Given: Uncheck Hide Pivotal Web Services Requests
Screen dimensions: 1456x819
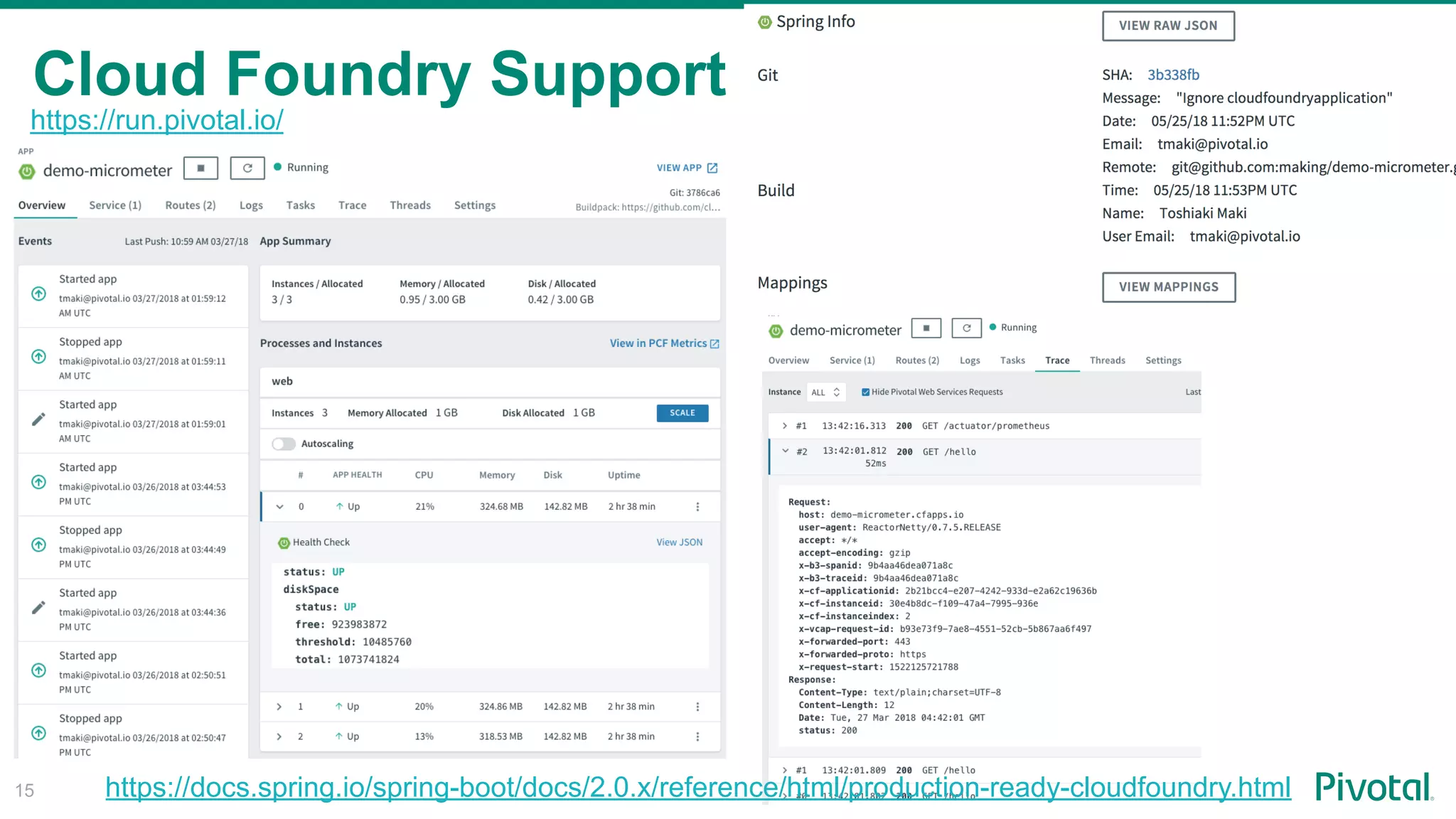Looking at the screenshot, I should [865, 392].
